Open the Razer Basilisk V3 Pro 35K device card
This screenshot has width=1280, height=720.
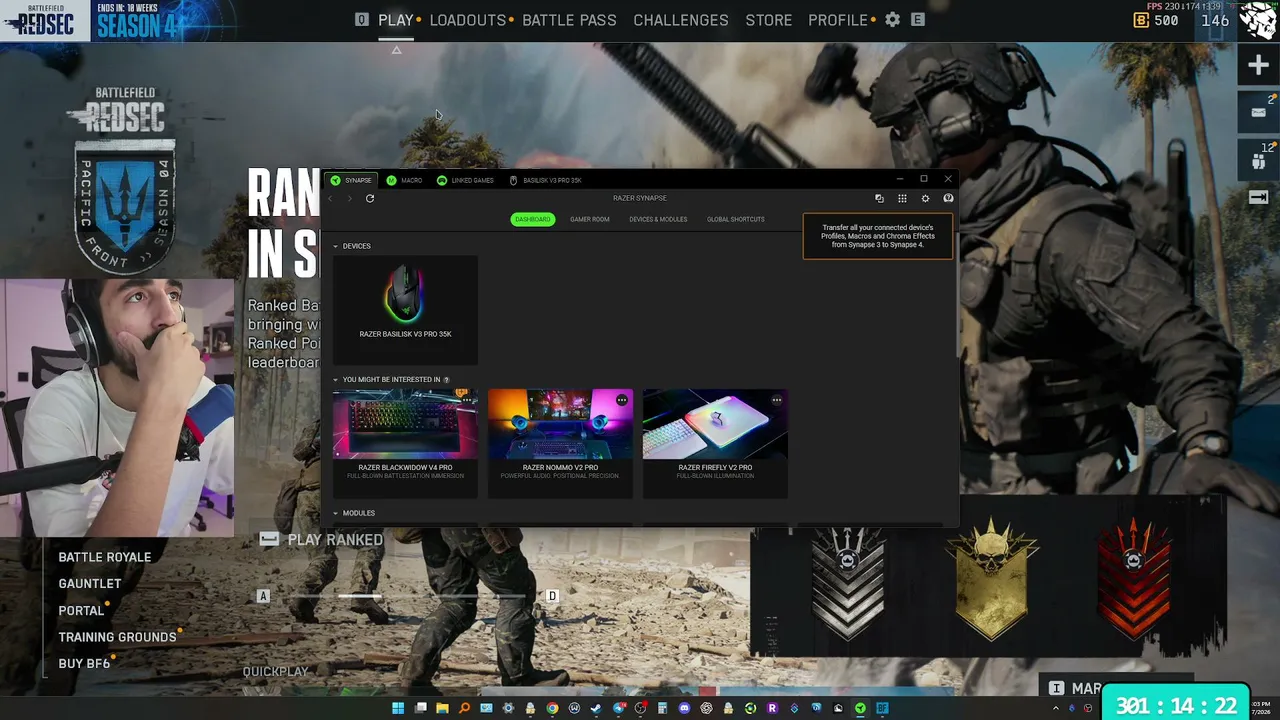pyautogui.click(x=405, y=310)
